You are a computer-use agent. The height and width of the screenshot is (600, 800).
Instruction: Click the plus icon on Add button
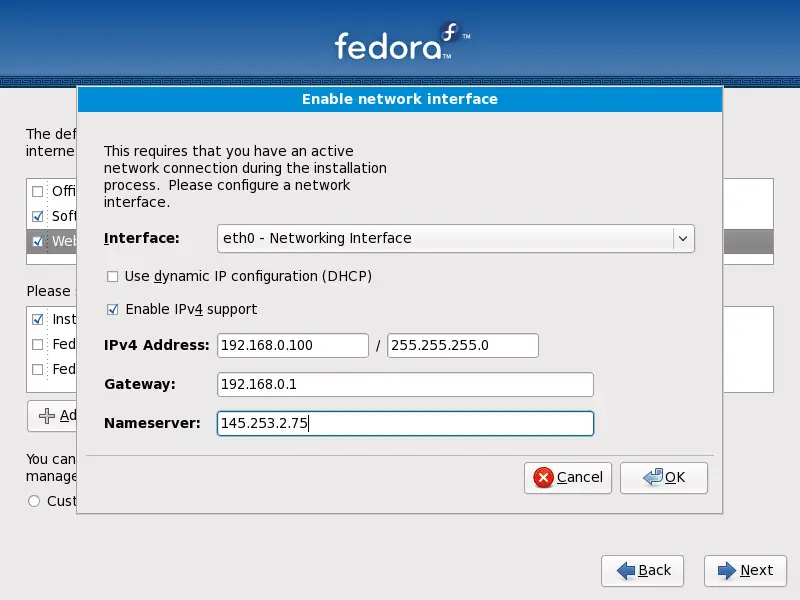click(47, 416)
